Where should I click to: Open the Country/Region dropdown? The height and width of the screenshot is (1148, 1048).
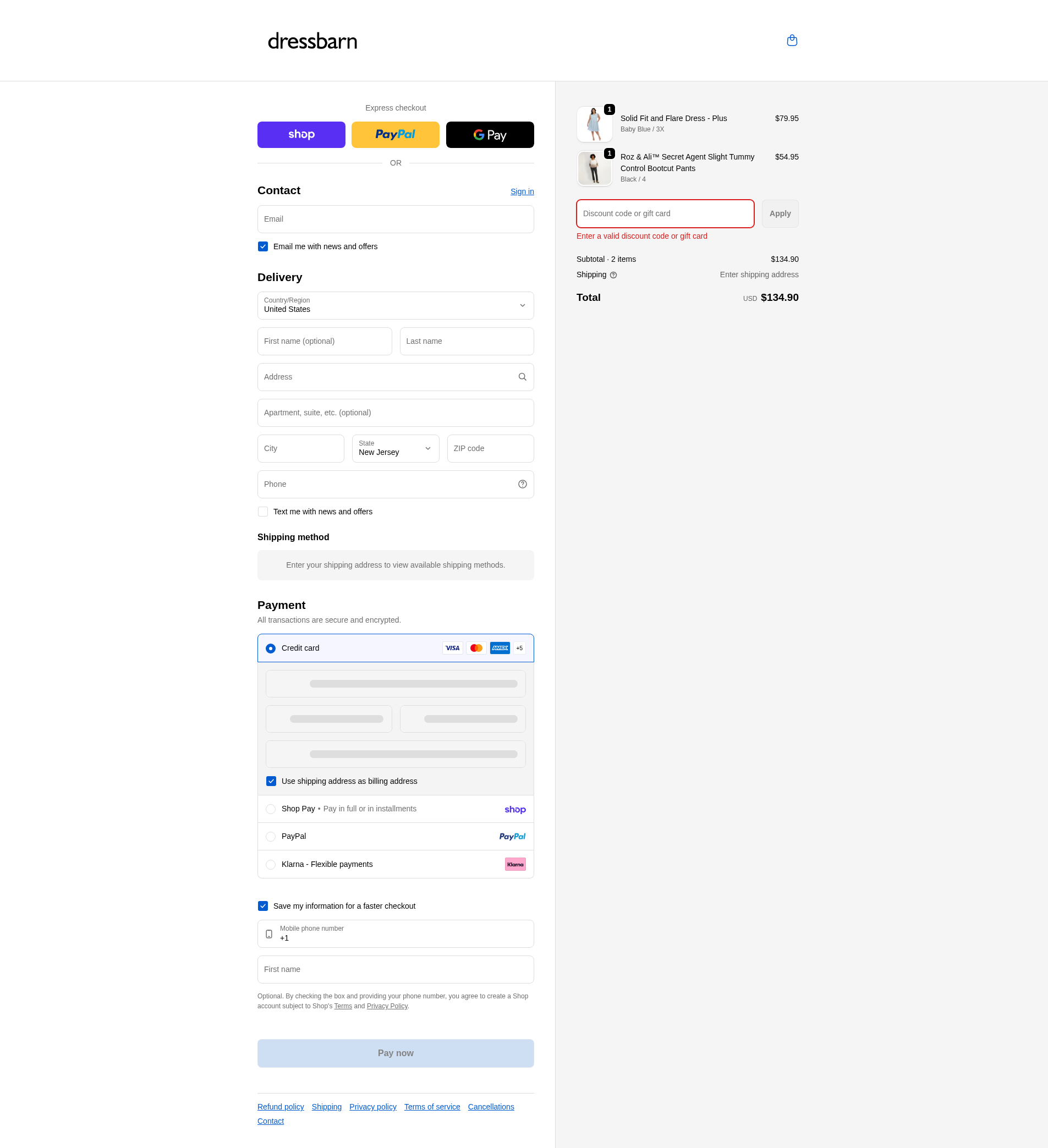(396, 306)
